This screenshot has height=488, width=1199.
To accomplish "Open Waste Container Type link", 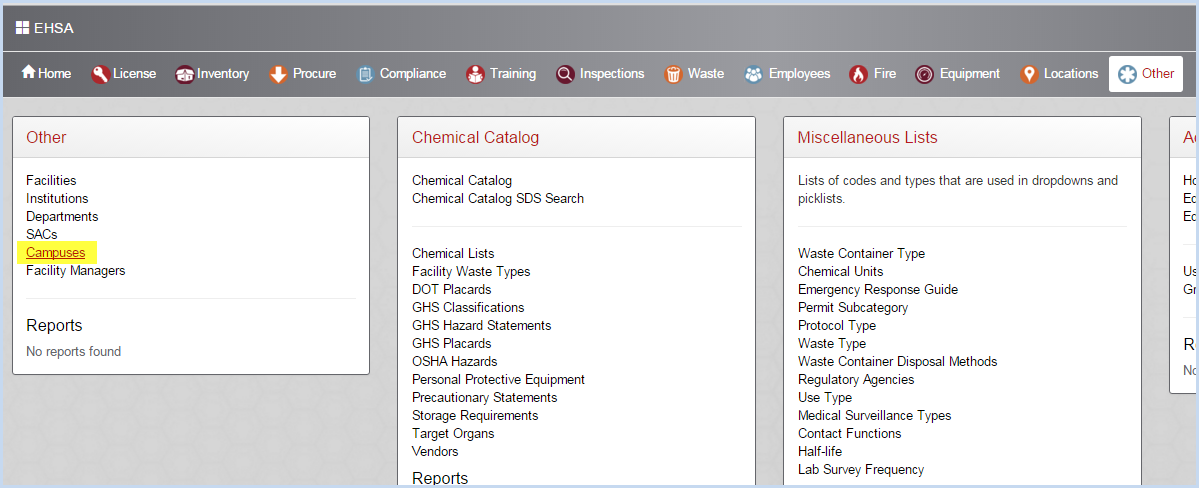I will pyautogui.click(x=861, y=253).
